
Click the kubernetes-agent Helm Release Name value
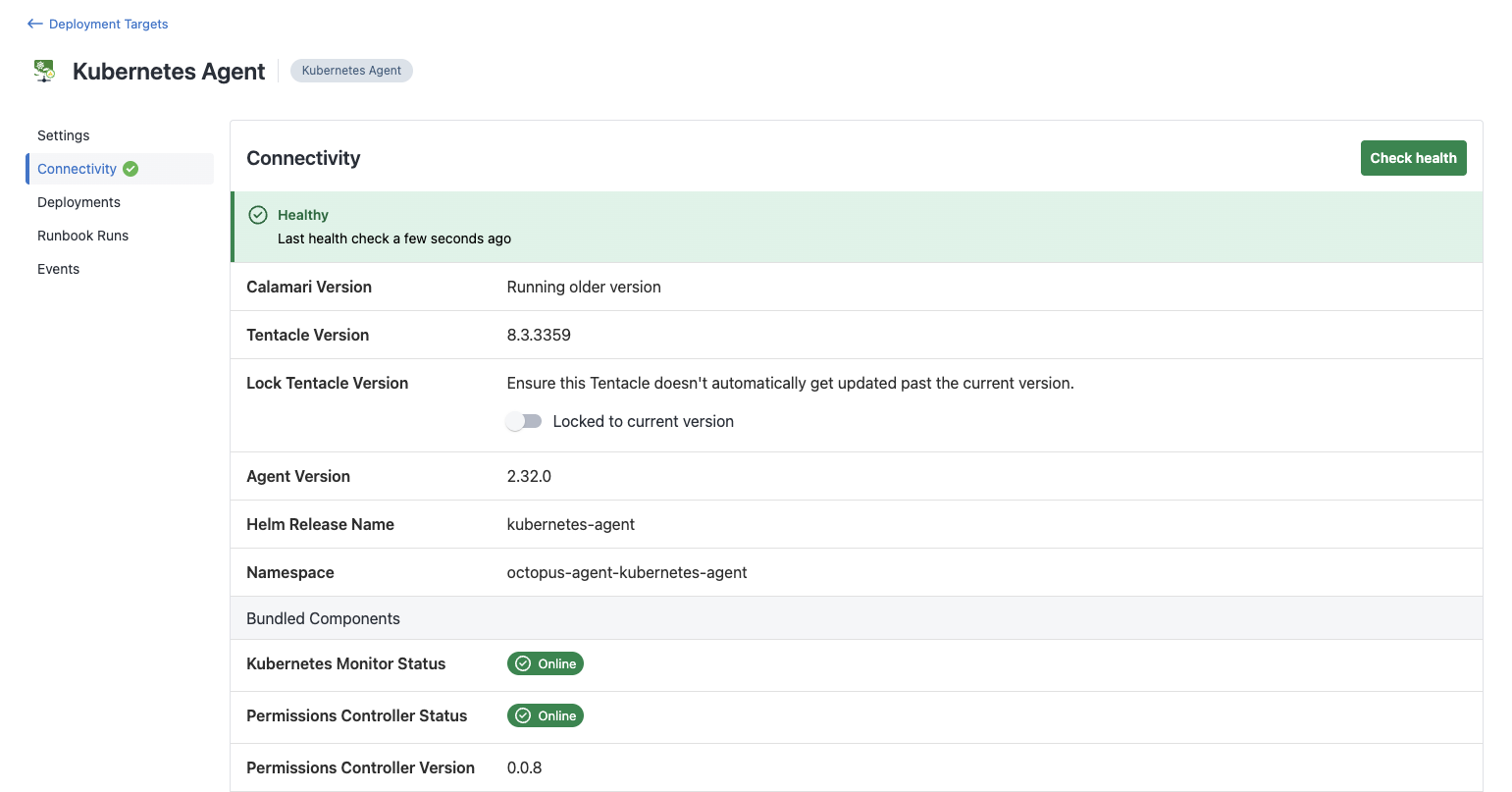(x=570, y=524)
